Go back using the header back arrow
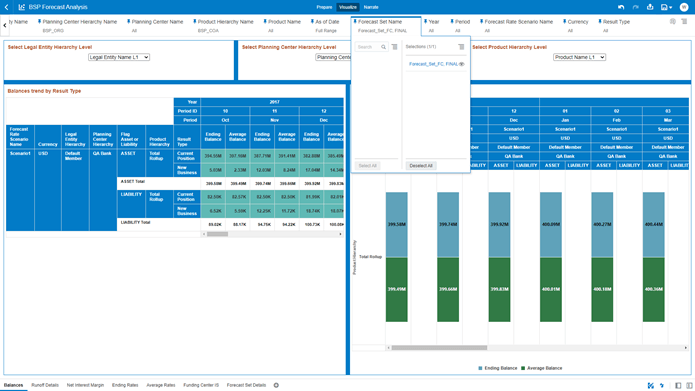Viewport: 695px width, 391px height. click(6, 7)
